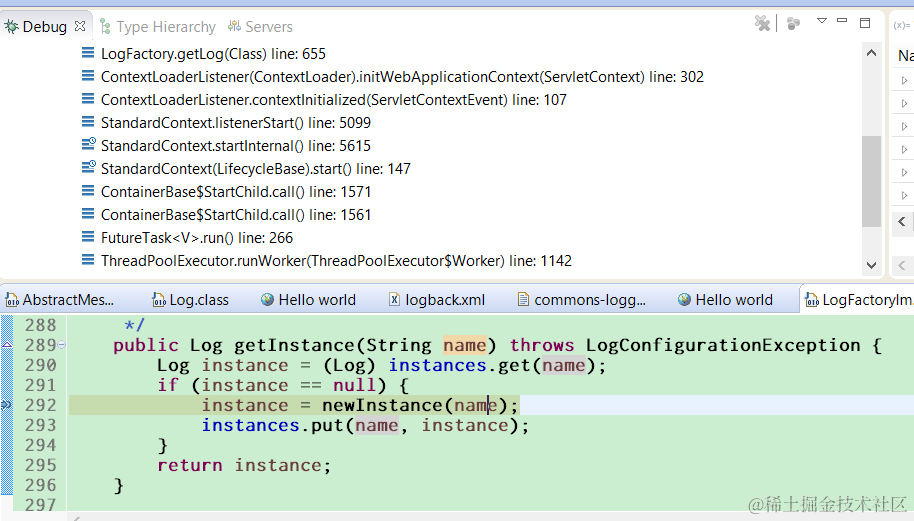Select stack frame StandardContext.startInternal() line: 5615
Image resolution: width=914 pixels, height=521 pixels.
tap(235, 146)
